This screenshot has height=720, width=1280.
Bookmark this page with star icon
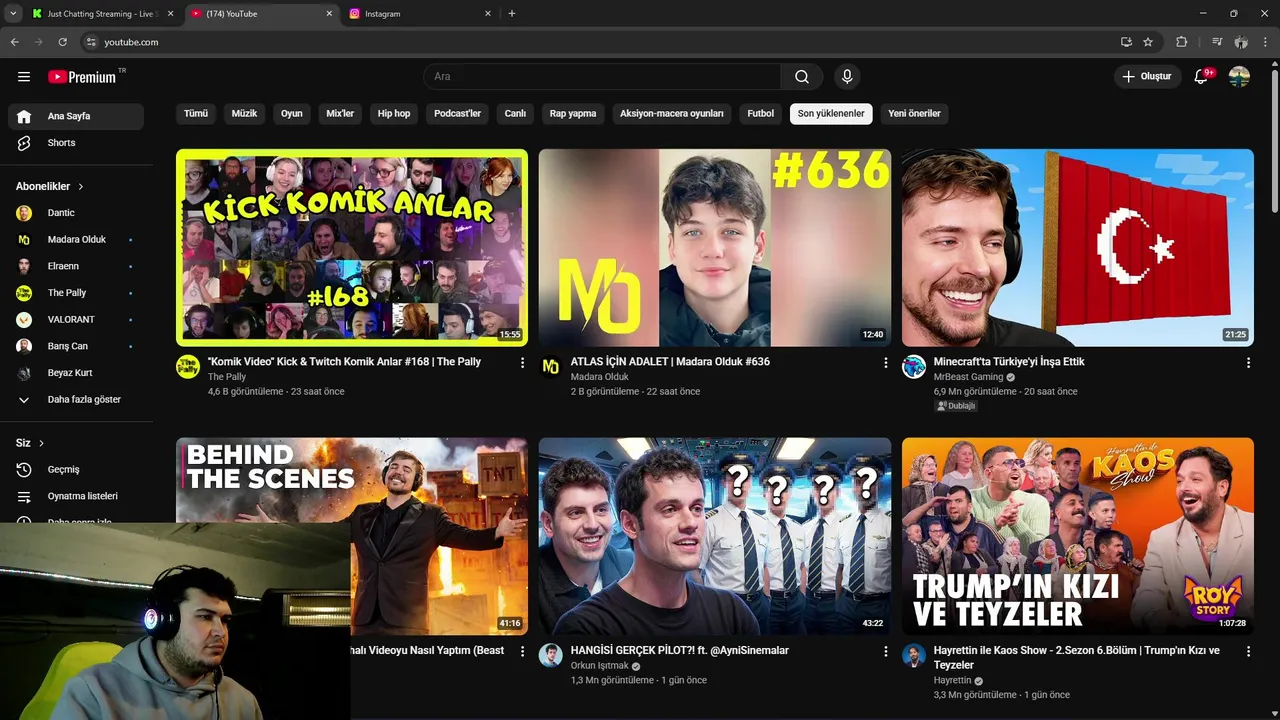point(1148,42)
